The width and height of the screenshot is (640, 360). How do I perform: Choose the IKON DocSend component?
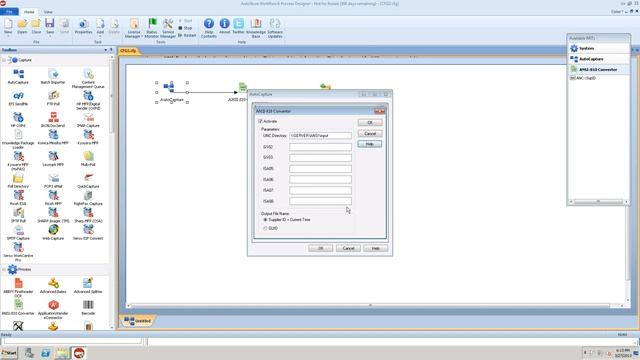tap(53, 120)
